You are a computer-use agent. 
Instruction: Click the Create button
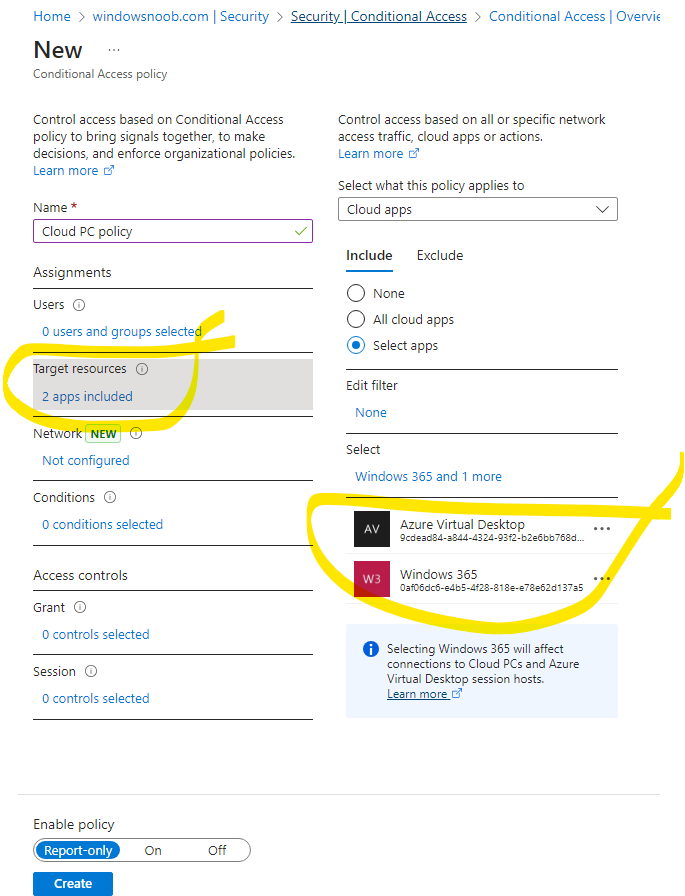point(73,883)
